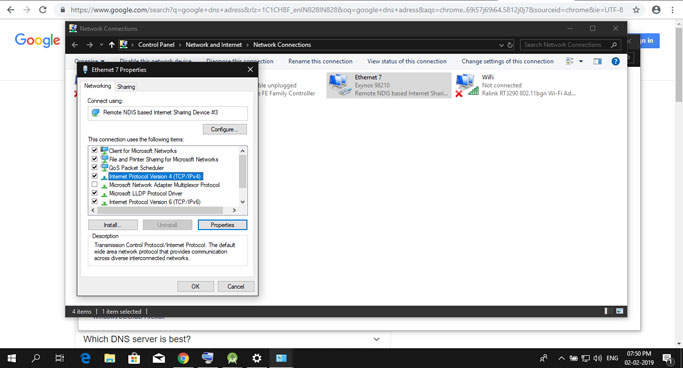Bookmark this page with star icon
Screen dimensions: 683x368
point(636,10)
